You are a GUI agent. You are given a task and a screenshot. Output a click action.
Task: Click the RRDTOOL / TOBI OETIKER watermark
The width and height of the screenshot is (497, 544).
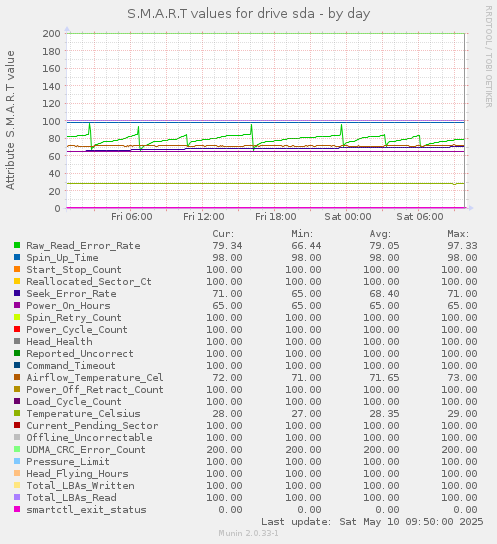point(489,57)
